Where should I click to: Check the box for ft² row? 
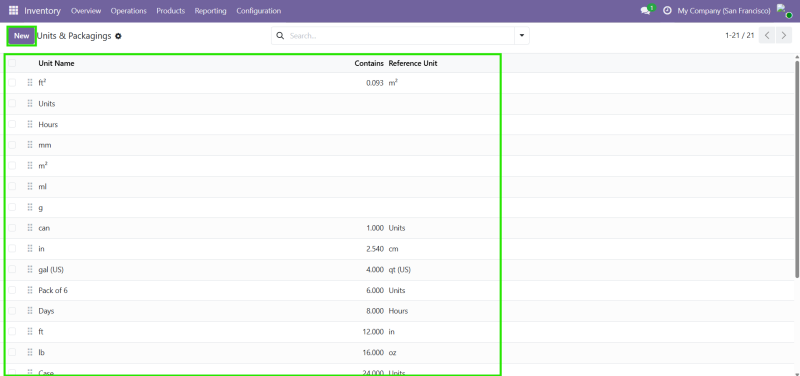click(x=12, y=83)
